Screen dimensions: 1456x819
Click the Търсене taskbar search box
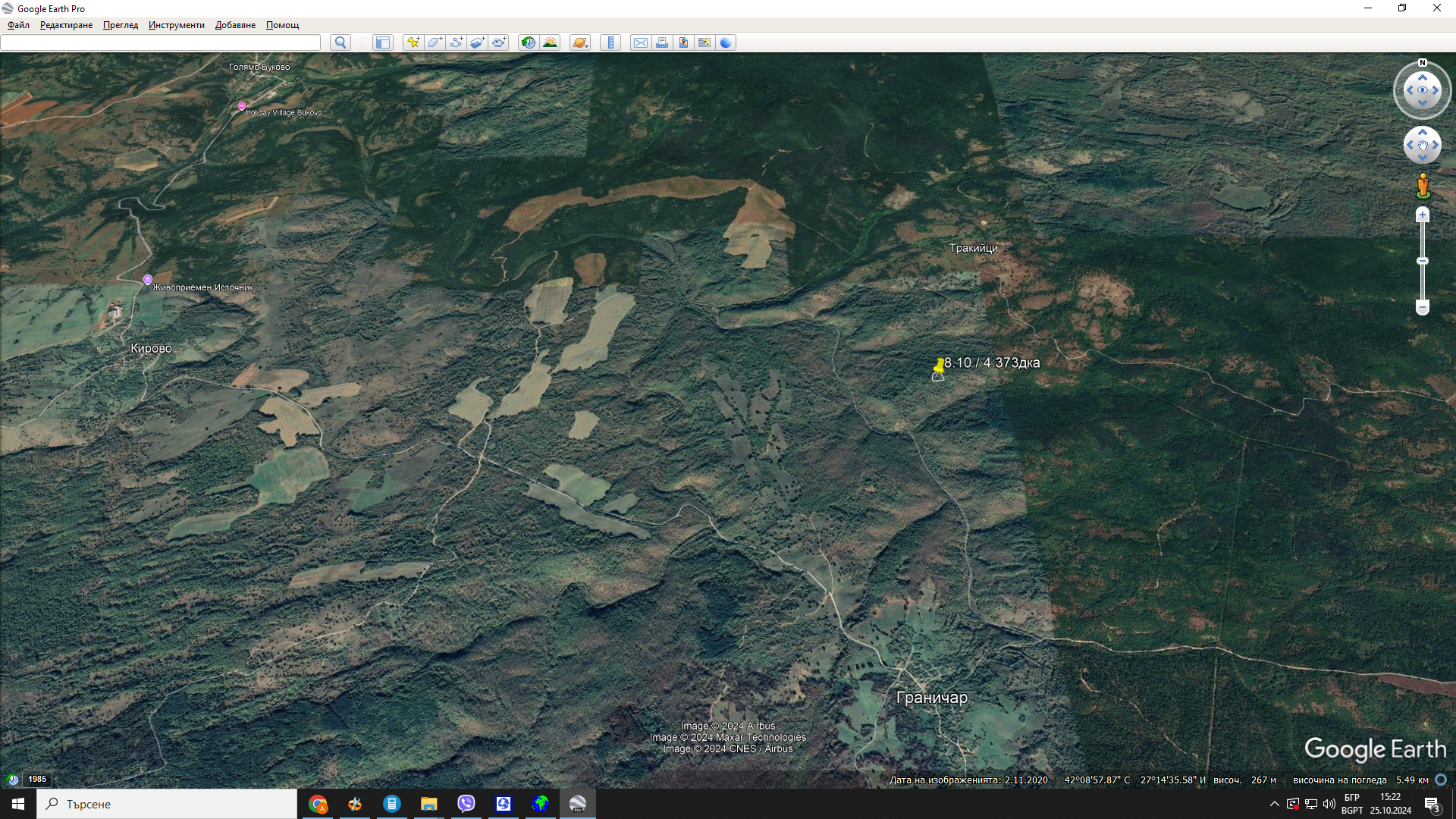point(167,804)
